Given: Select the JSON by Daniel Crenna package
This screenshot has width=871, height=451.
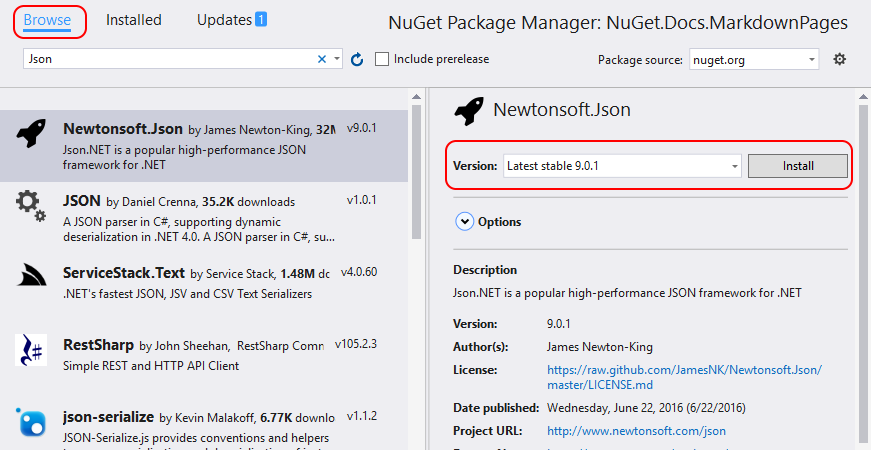Looking at the screenshot, I should [x=204, y=218].
